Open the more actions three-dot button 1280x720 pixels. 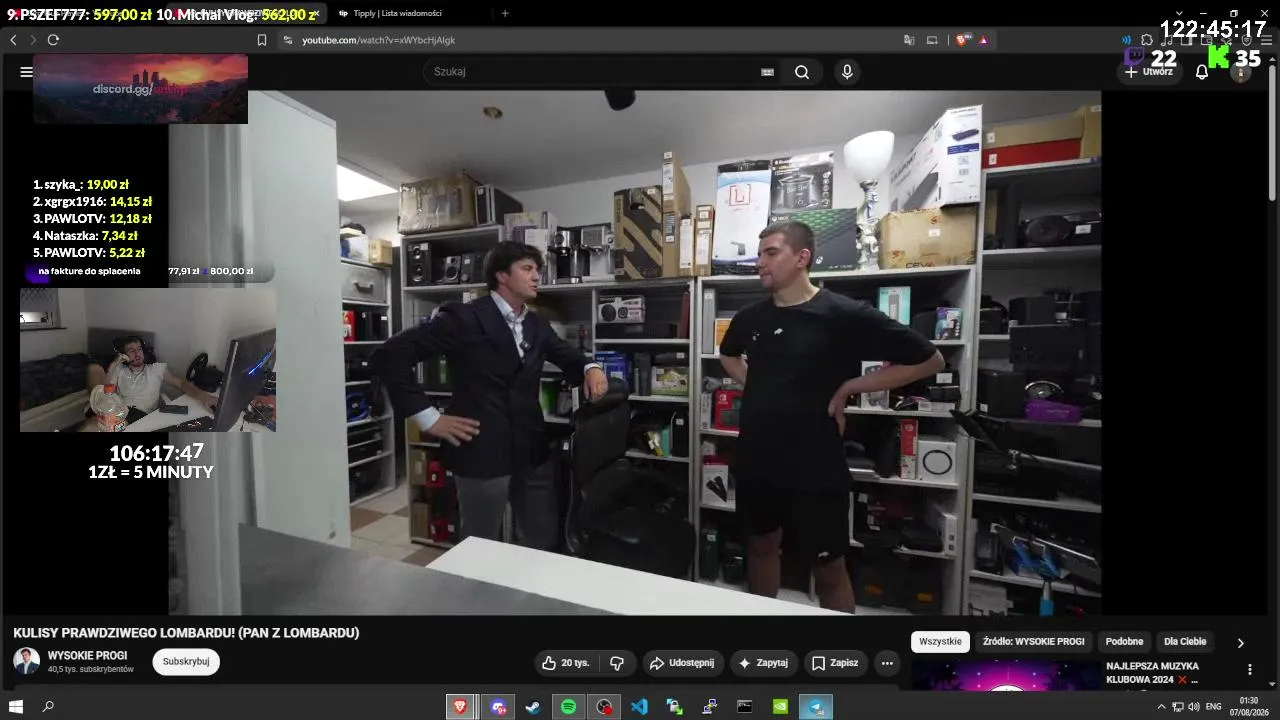tap(887, 663)
